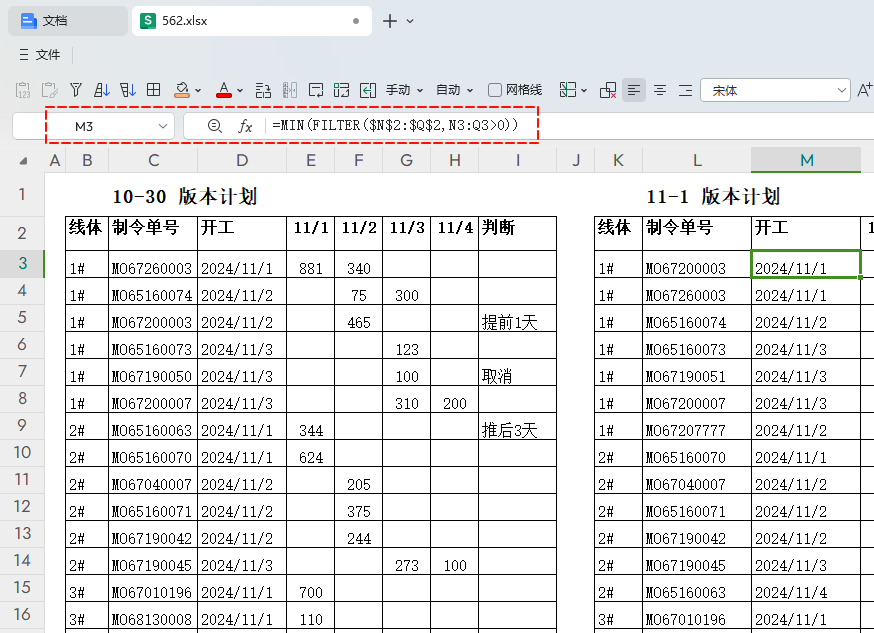Select column C header
The height and width of the screenshot is (633, 874).
coord(153,160)
